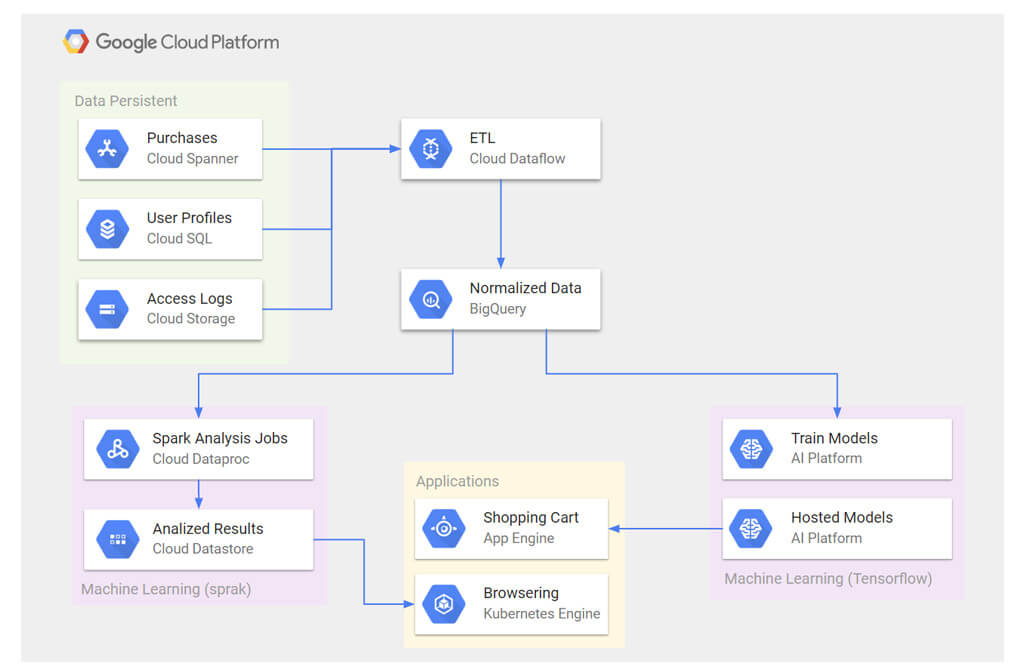Select the Cloud Datastore icon in Analized Results
Image resolution: width=1024 pixels, height=672 pixels.
pos(118,539)
